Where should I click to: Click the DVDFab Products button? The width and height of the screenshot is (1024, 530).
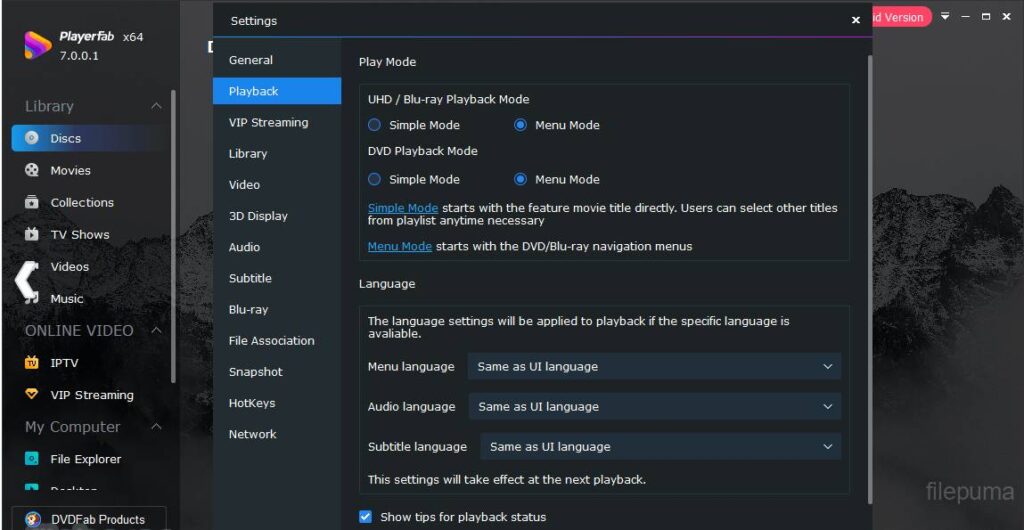point(89,520)
